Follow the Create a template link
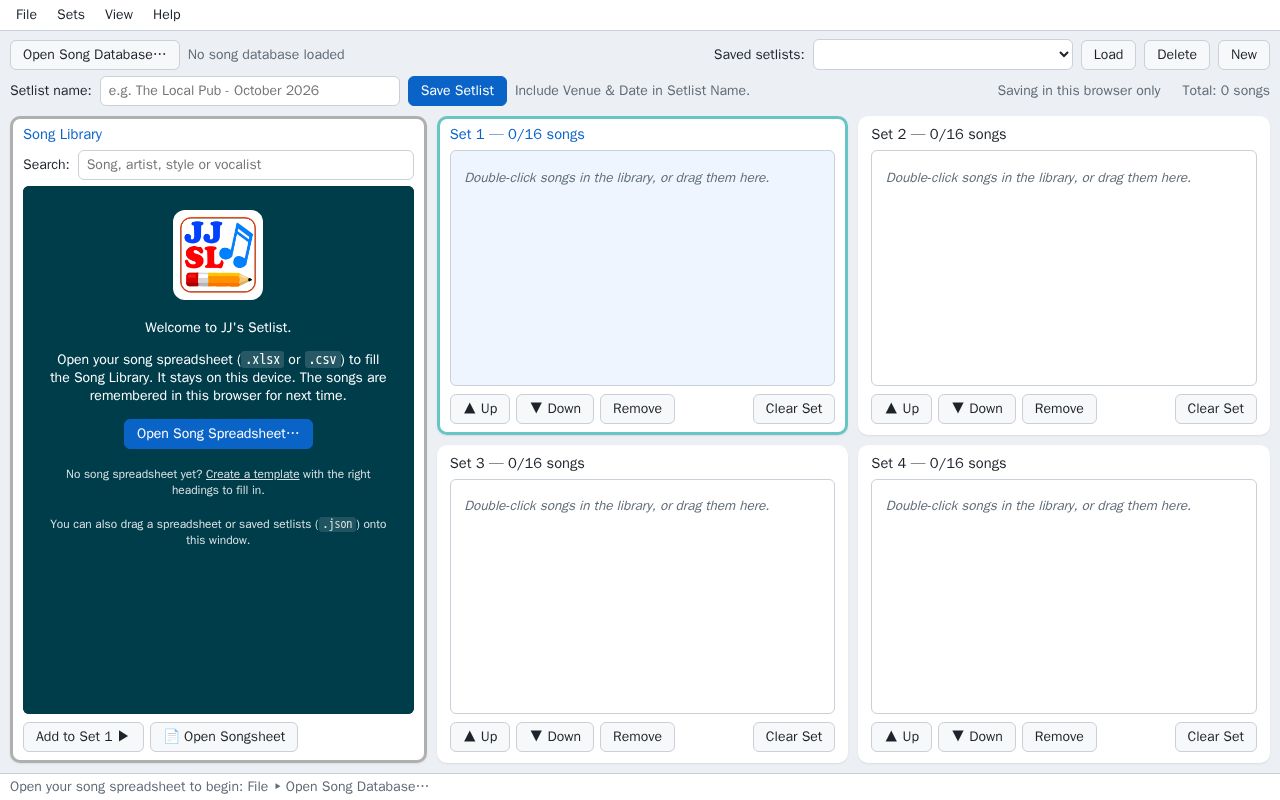 (252, 474)
